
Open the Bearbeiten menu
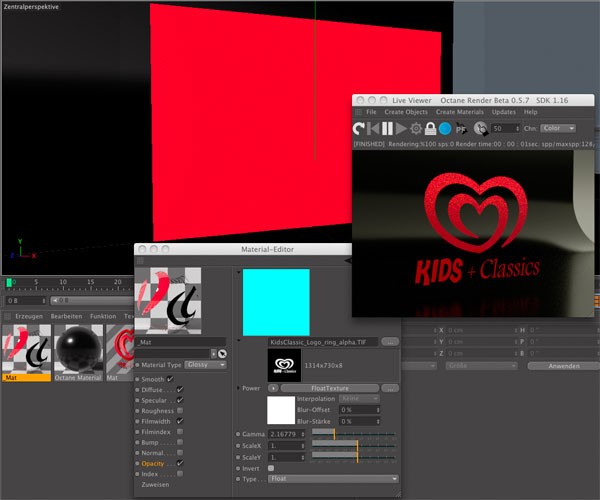pyautogui.click(x=66, y=316)
